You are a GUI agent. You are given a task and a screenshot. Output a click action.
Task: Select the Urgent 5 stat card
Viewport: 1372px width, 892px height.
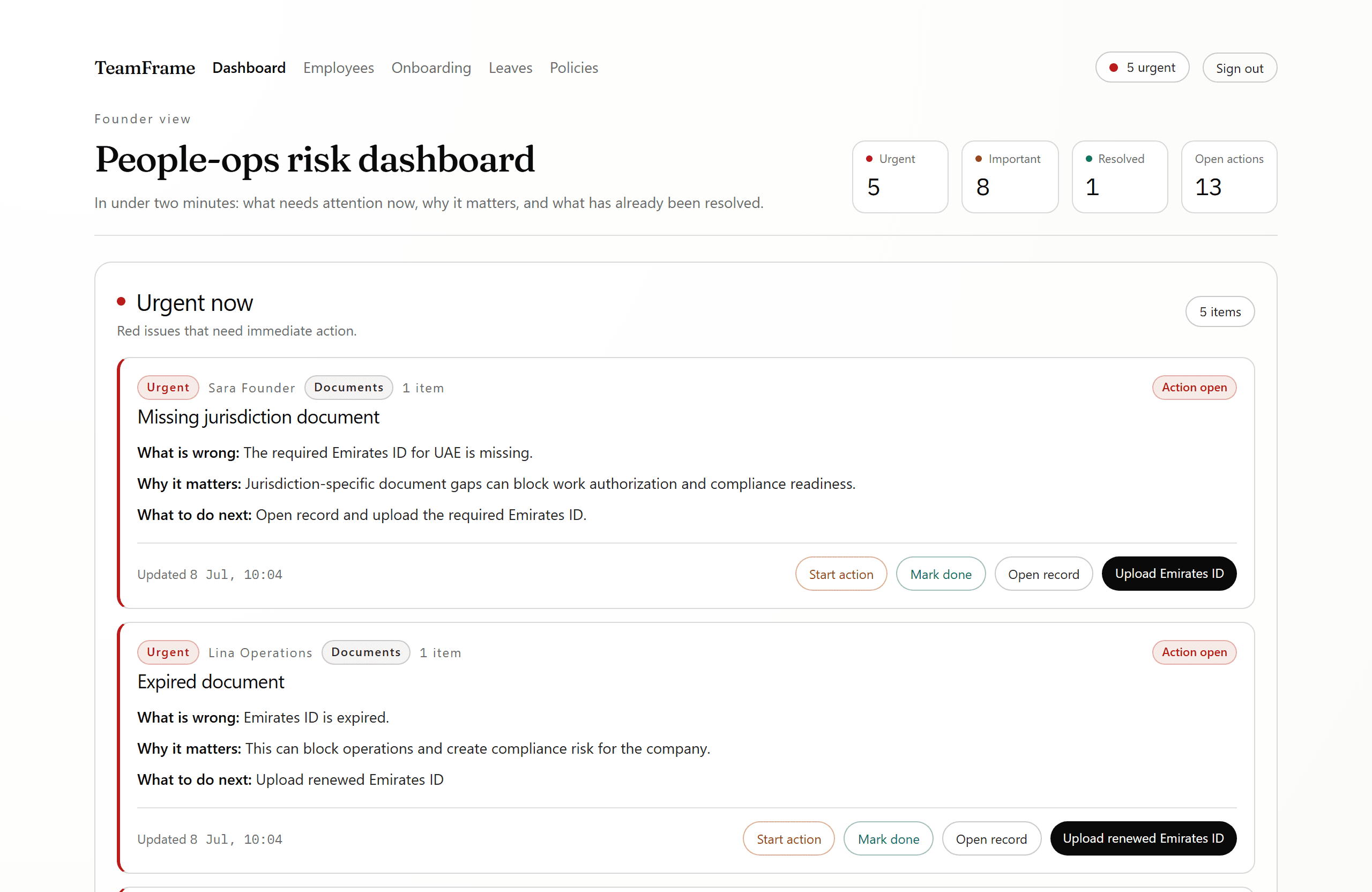(900, 176)
